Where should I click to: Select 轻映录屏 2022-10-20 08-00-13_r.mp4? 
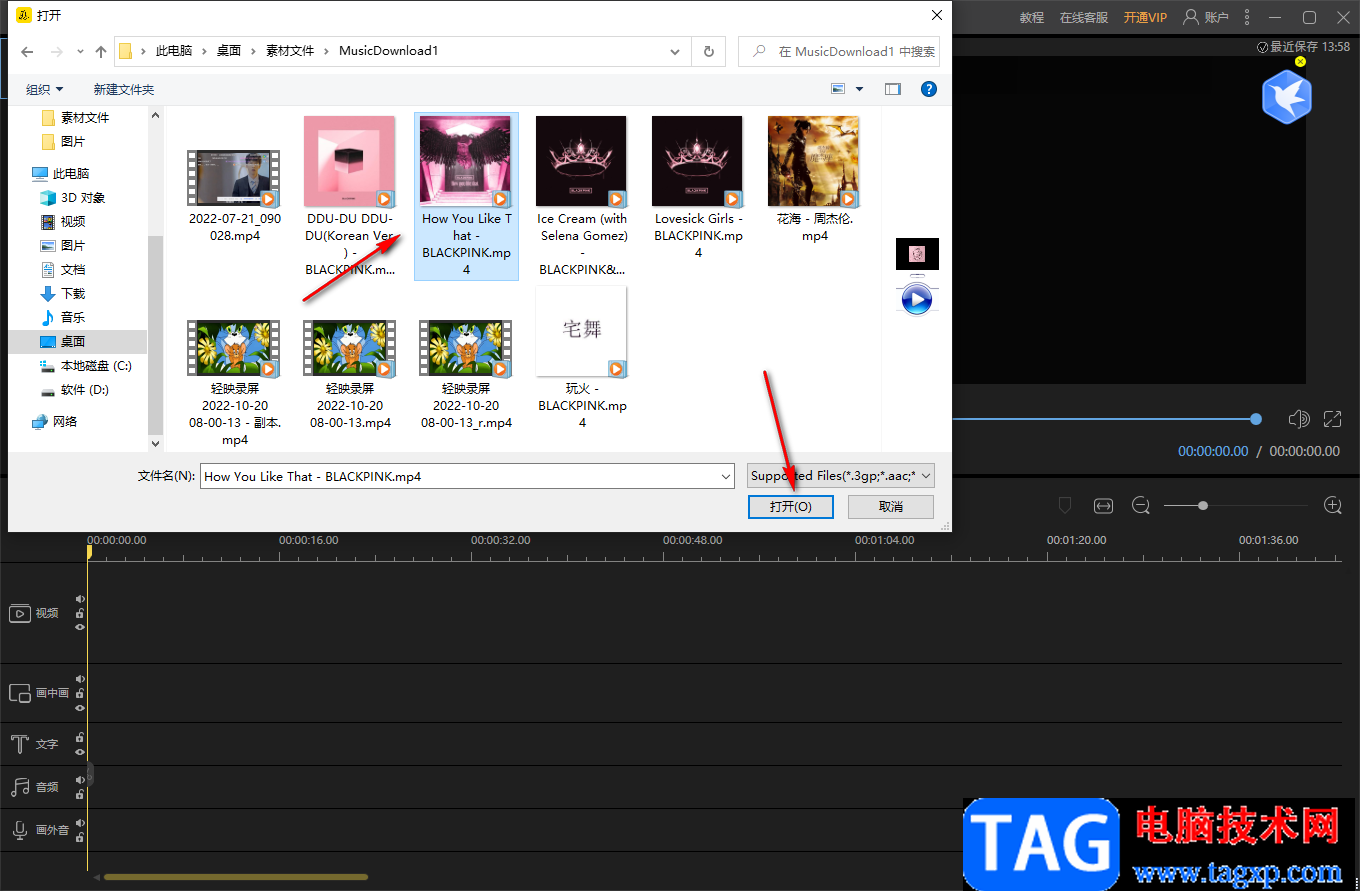466,376
